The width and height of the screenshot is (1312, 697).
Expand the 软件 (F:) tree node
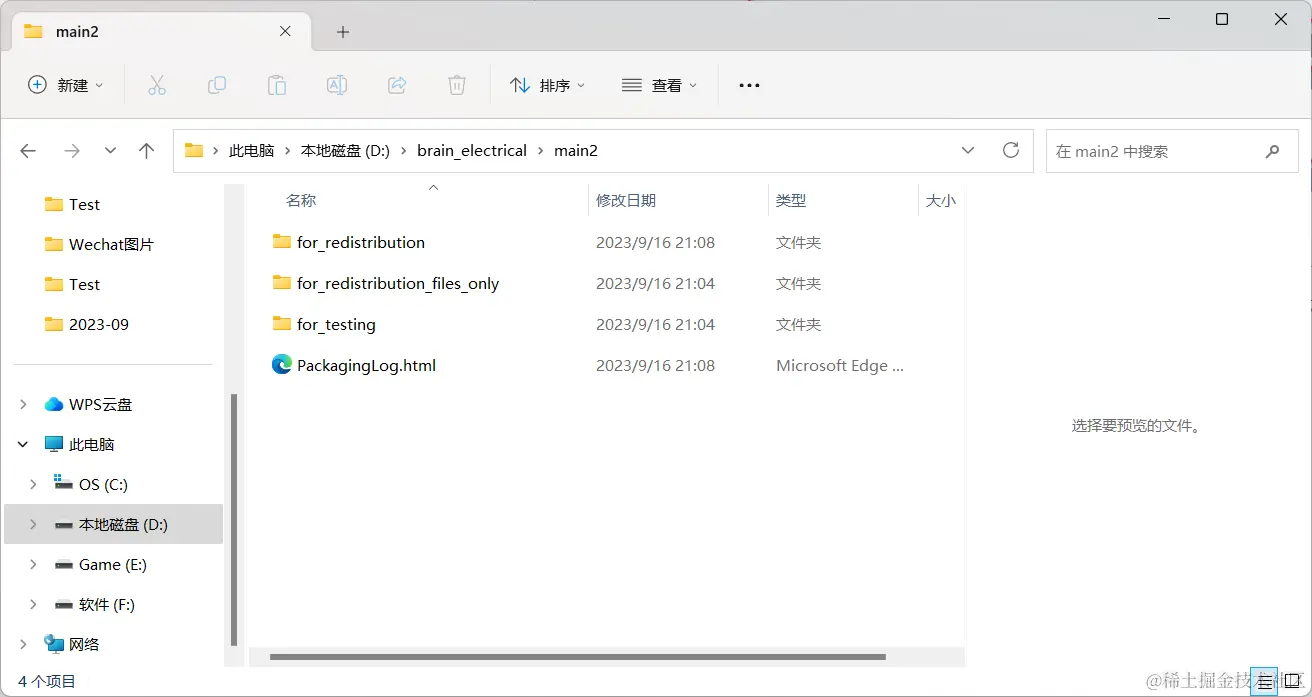pyautogui.click(x=33, y=604)
